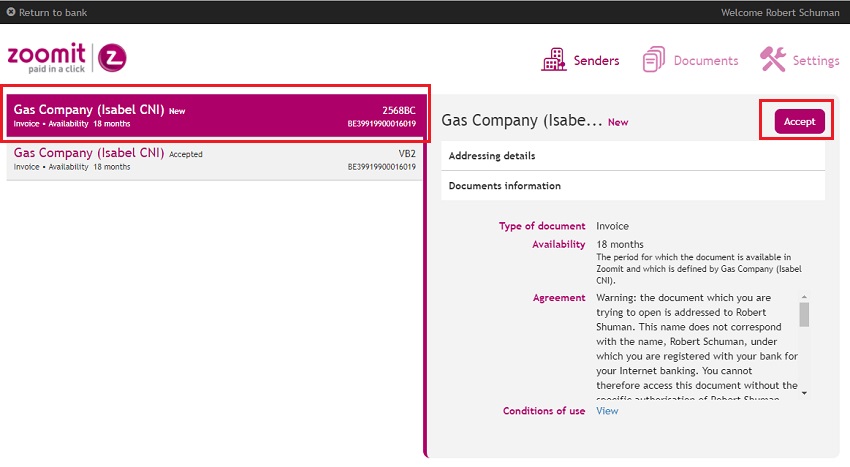This screenshot has width=850, height=467.
Task: Click the round Zoomit Z logo
Action: click(x=112, y=57)
